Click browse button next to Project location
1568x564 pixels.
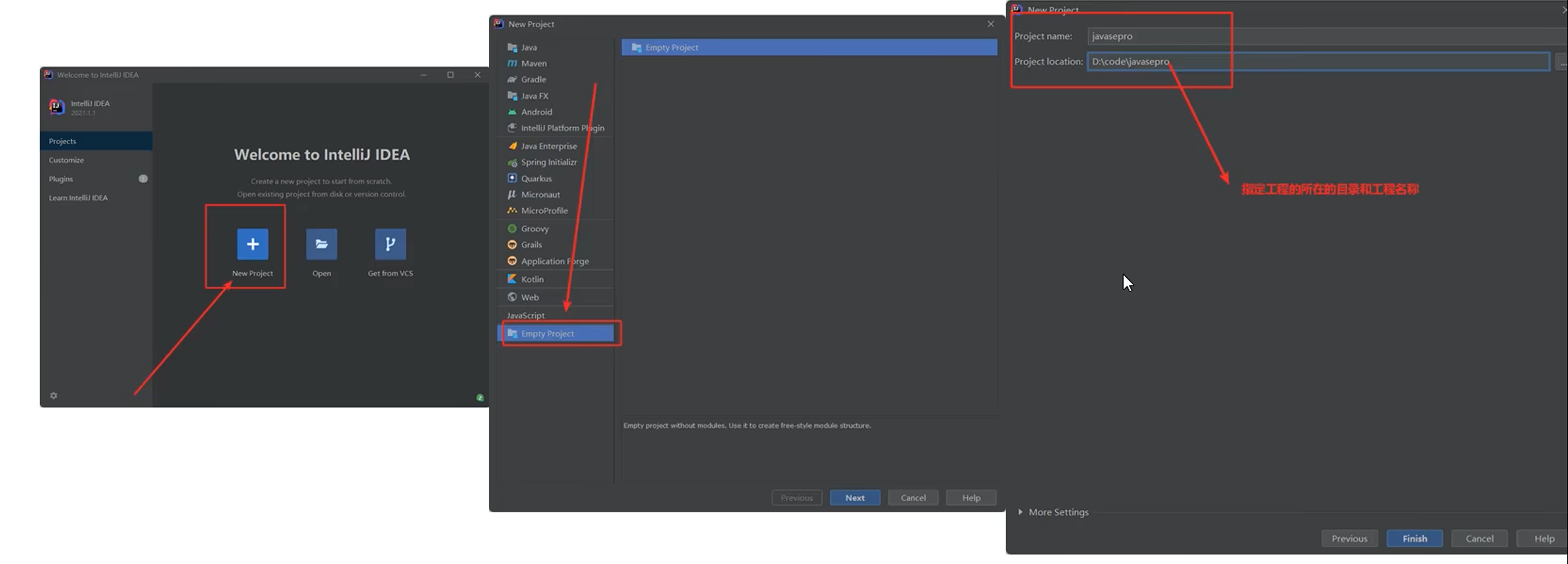coord(1562,61)
